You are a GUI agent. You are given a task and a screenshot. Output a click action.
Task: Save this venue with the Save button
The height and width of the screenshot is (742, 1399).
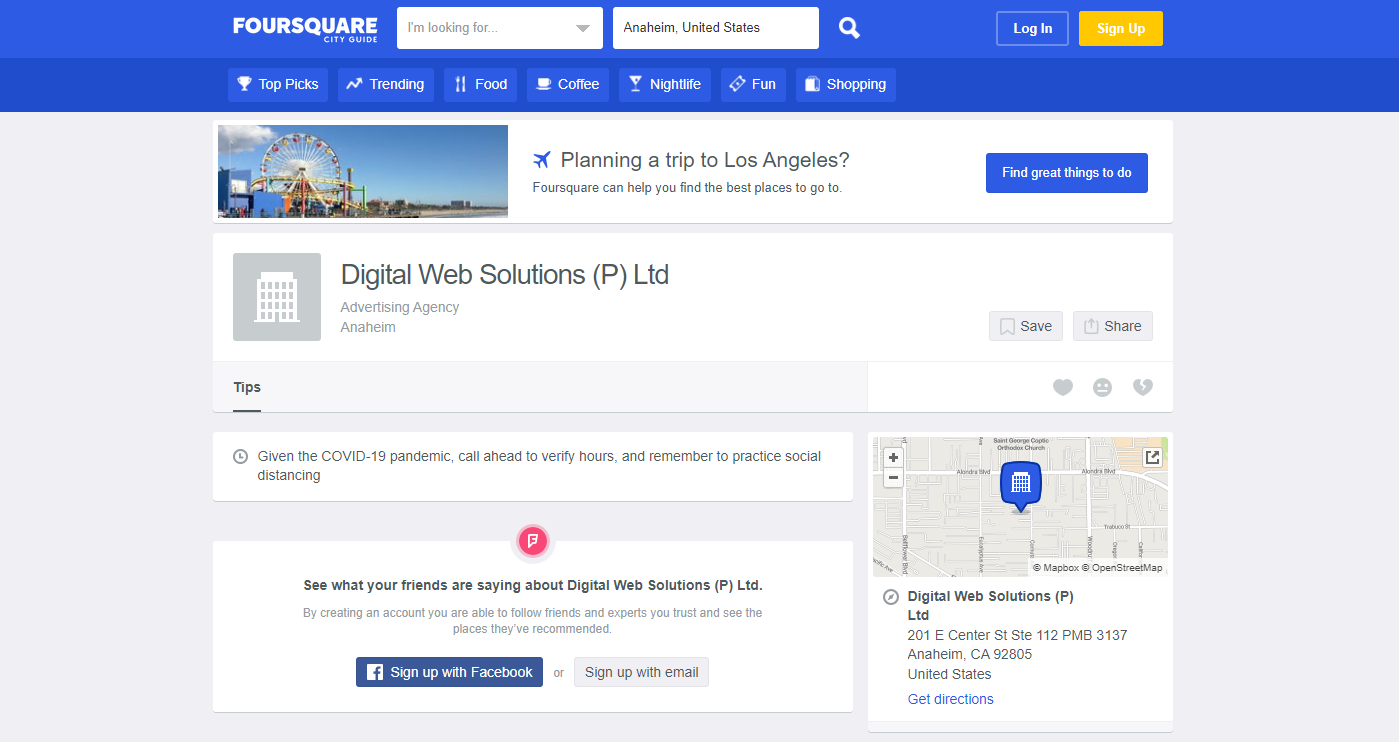click(x=1026, y=326)
